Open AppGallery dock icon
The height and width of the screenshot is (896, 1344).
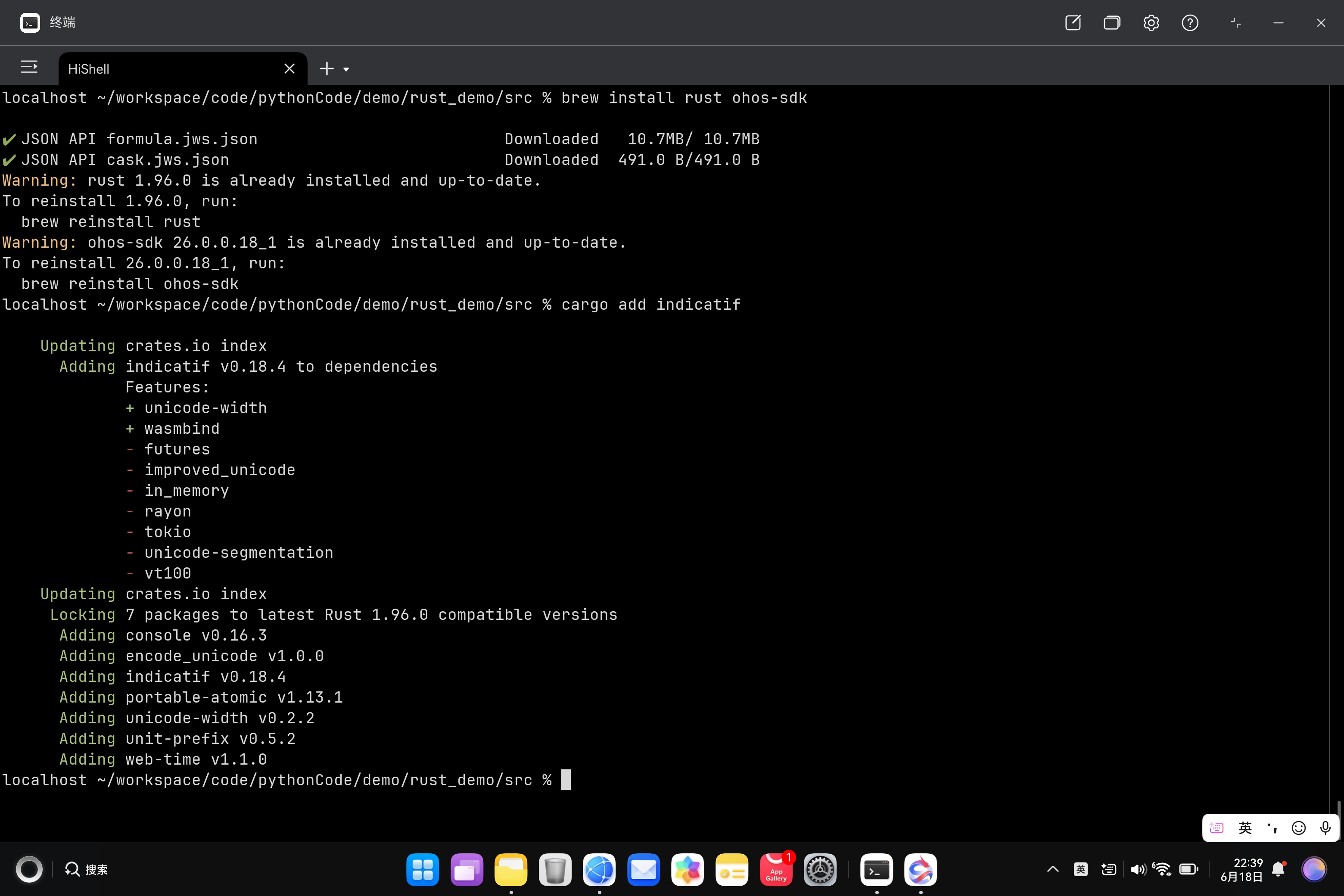[x=776, y=869]
